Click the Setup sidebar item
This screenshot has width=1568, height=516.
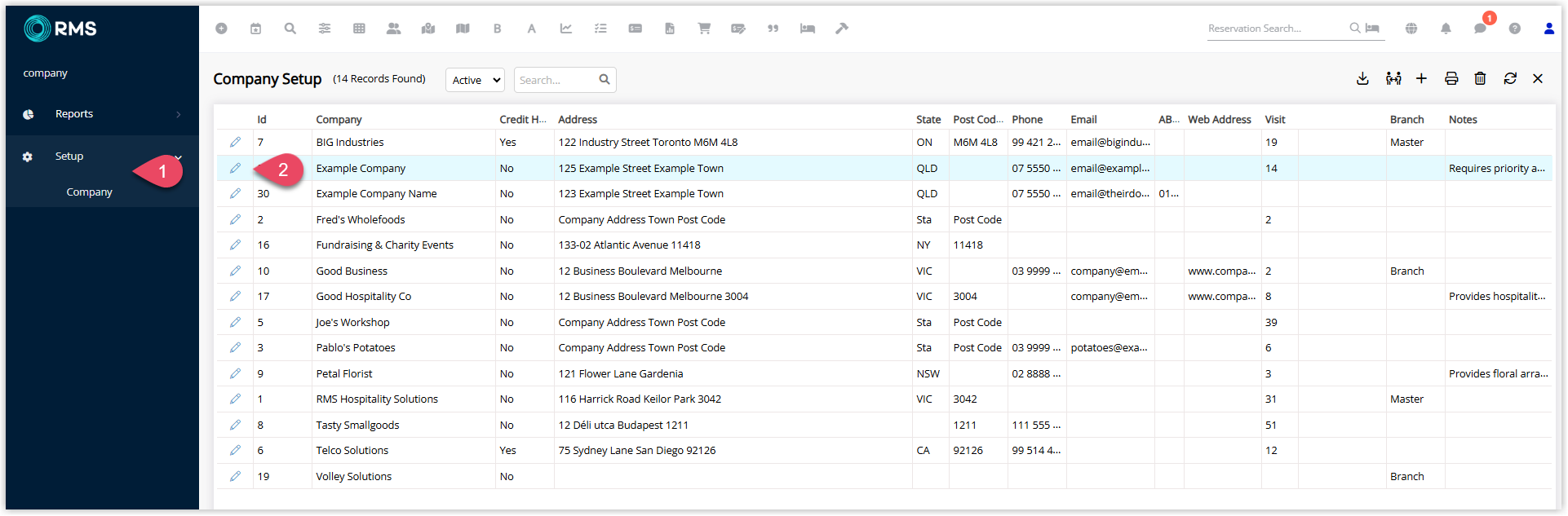69,157
